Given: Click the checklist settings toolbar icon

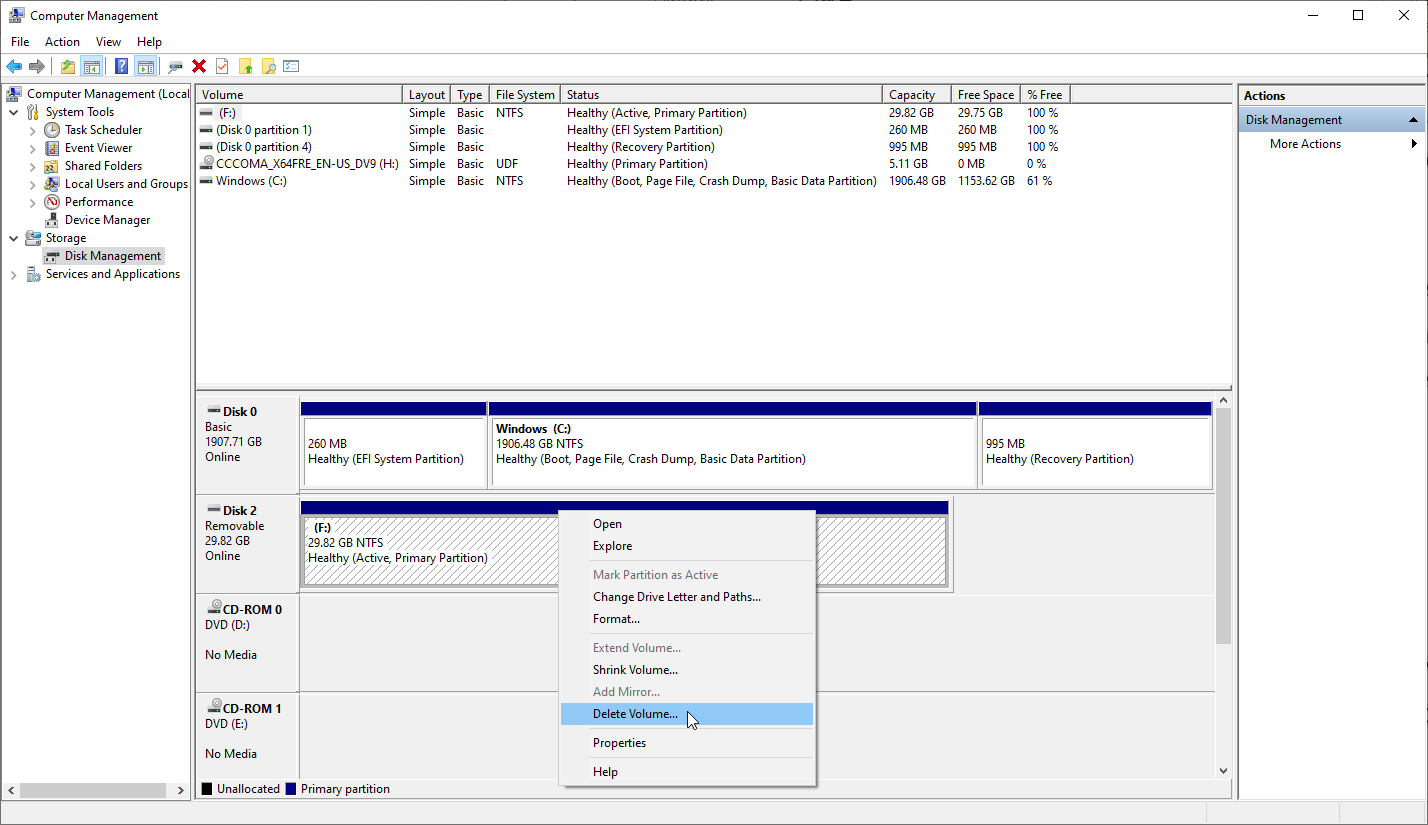Looking at the screenshot, I should pyautogui.click(x=291, y=66).
